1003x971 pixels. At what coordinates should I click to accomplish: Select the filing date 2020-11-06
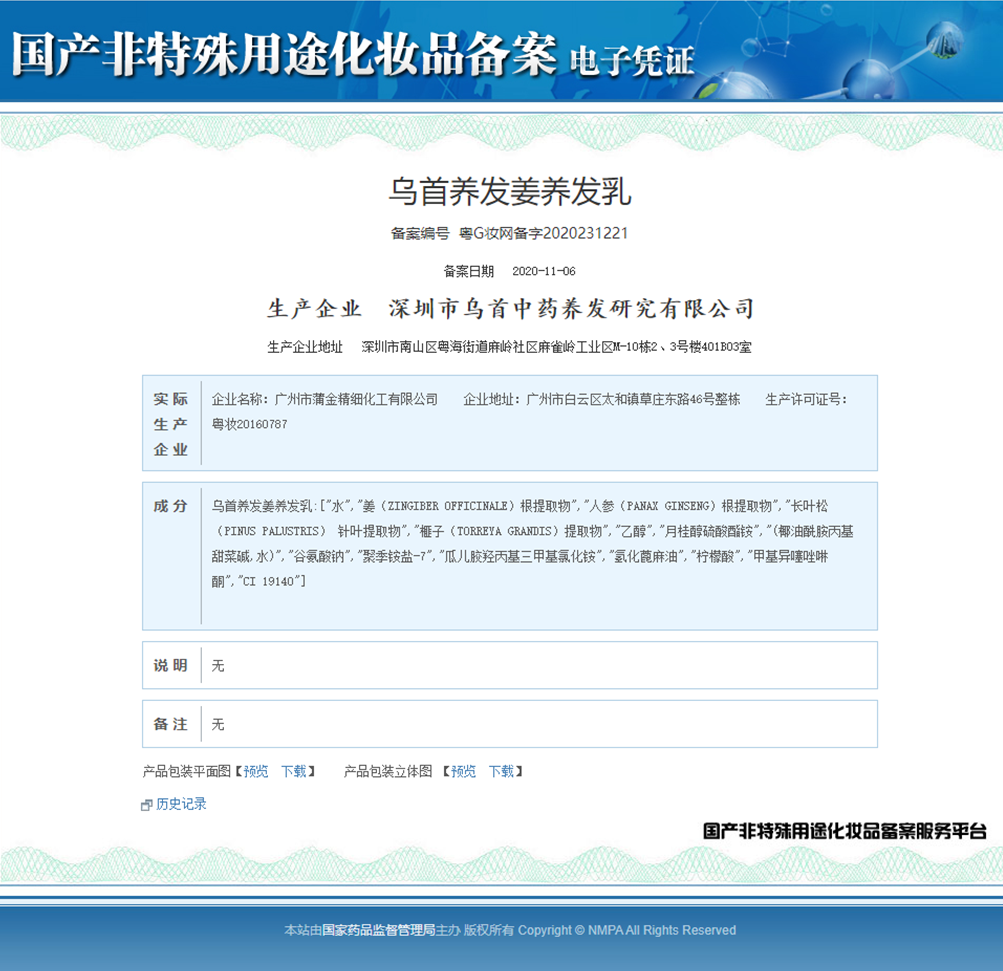[x=544, y=271]
